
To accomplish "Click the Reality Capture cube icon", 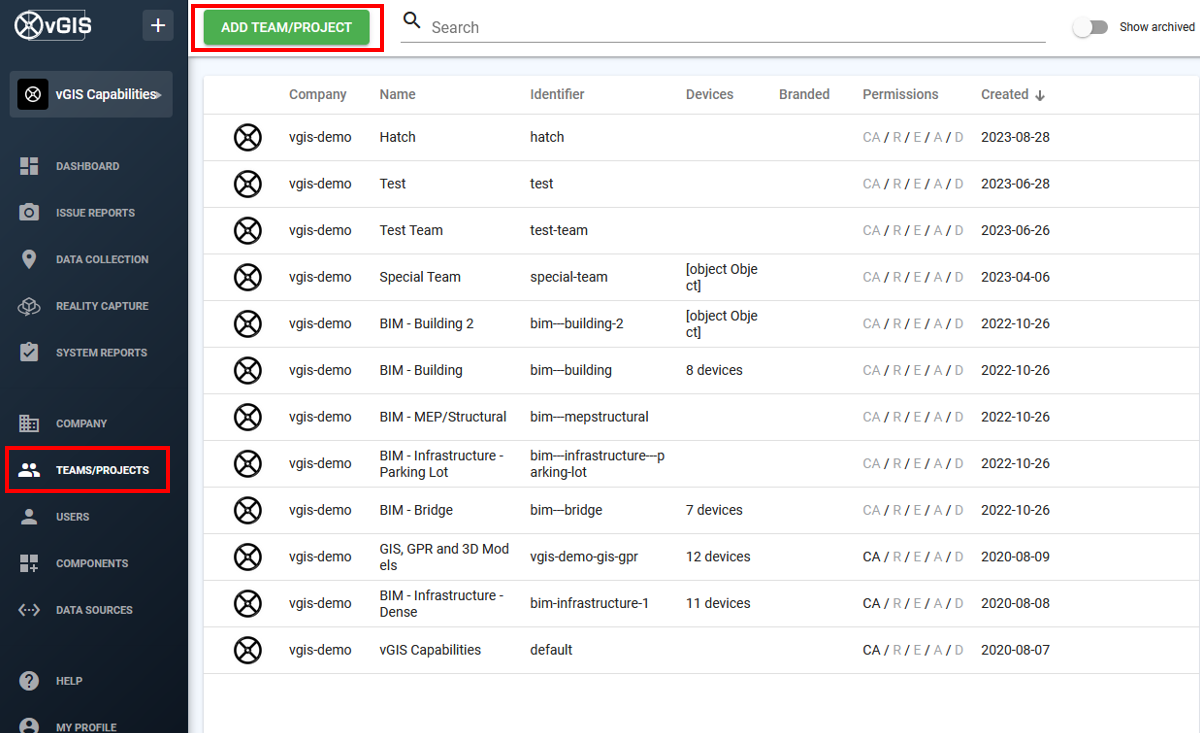I will 29,306.
